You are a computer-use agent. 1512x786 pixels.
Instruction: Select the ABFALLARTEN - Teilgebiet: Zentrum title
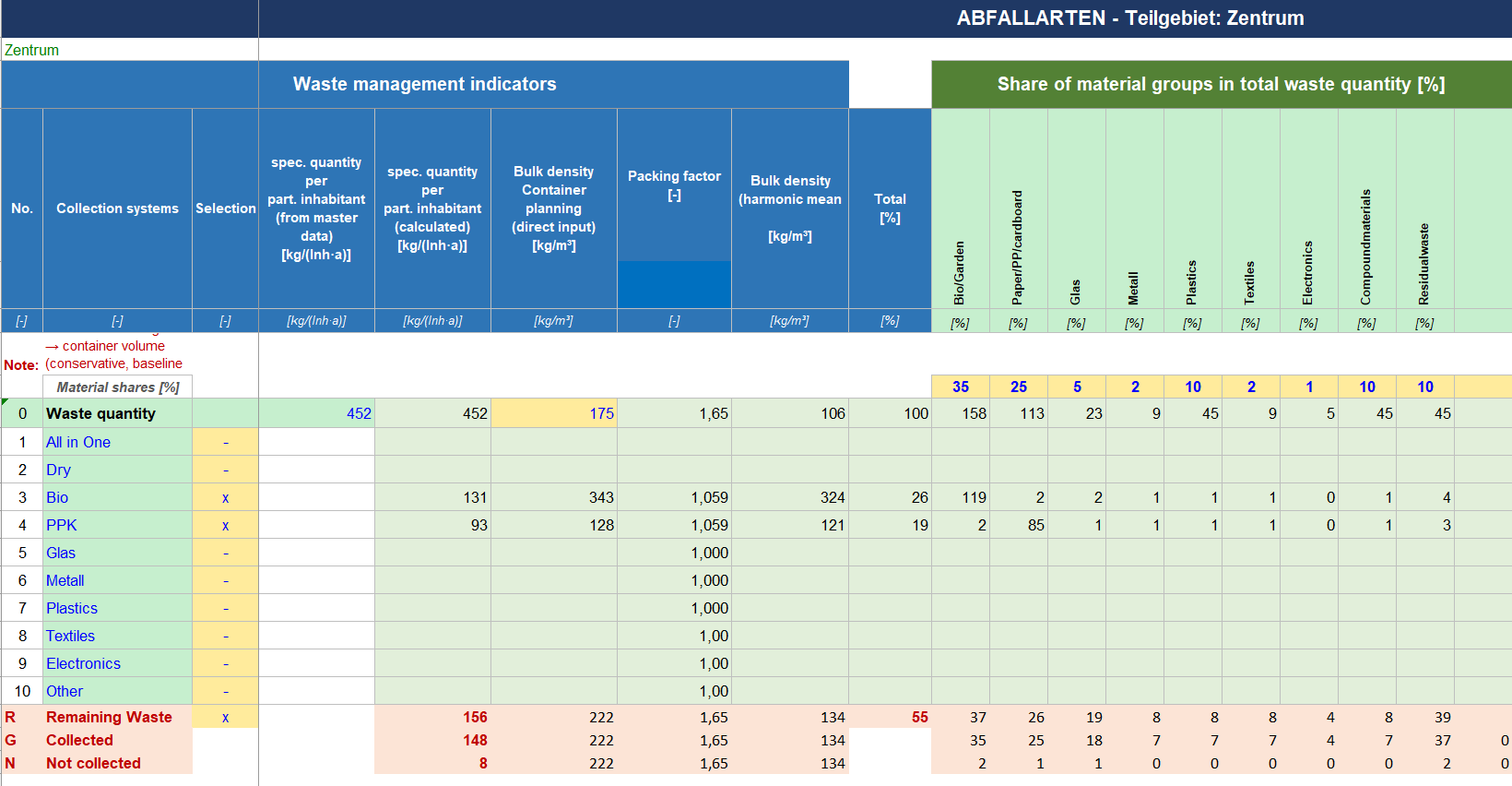click(x=1130, y=18)
